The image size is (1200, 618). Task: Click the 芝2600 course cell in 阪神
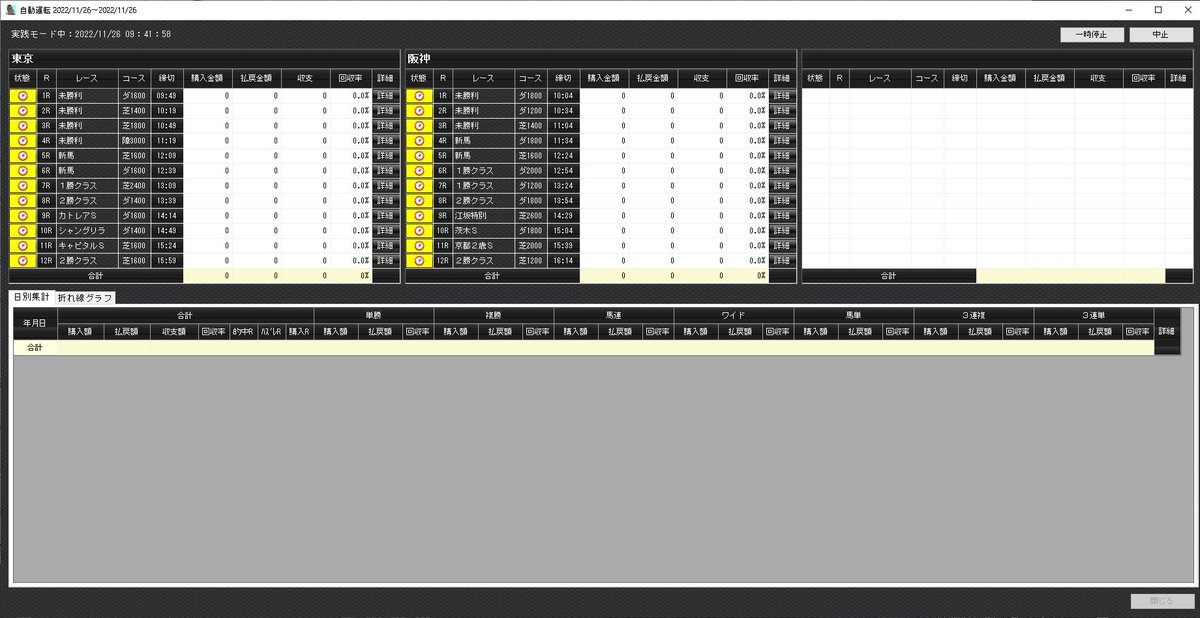point(529,216)
